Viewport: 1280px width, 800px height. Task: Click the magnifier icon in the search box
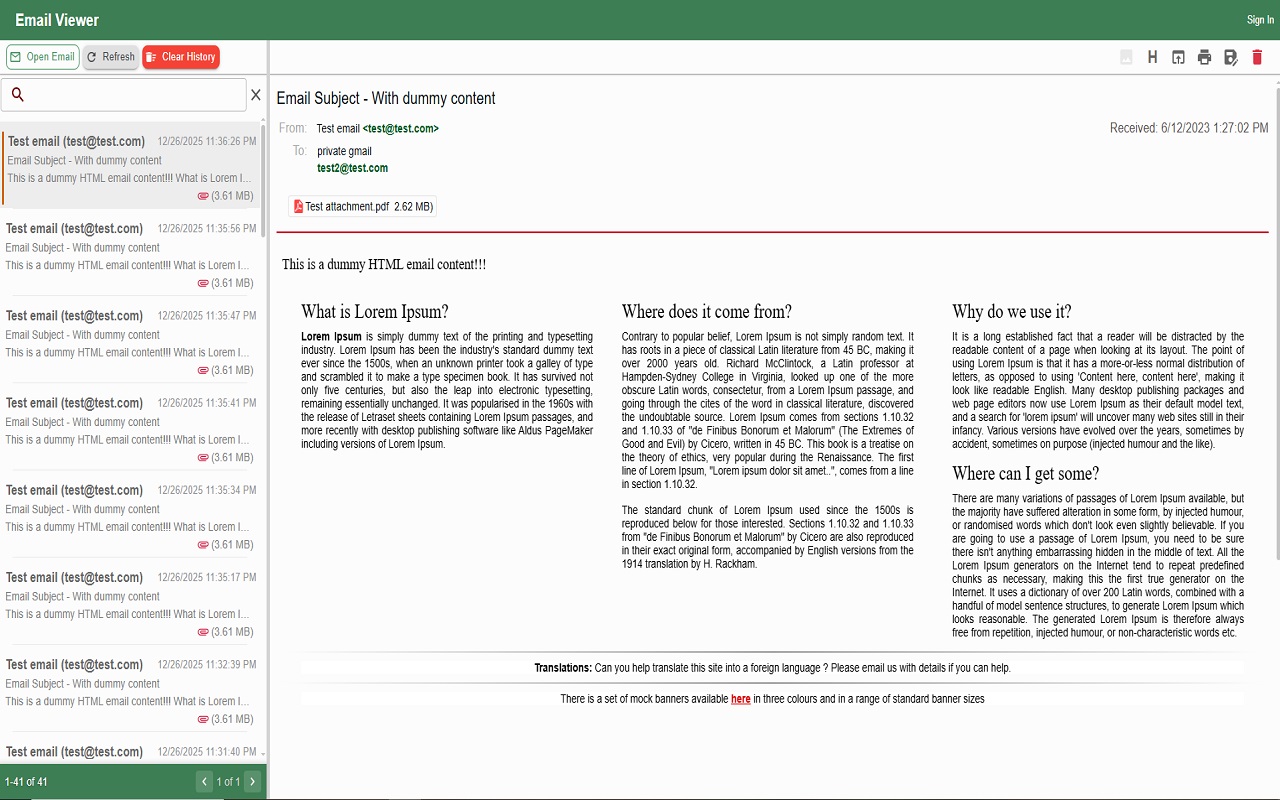[x=17, y=94]
